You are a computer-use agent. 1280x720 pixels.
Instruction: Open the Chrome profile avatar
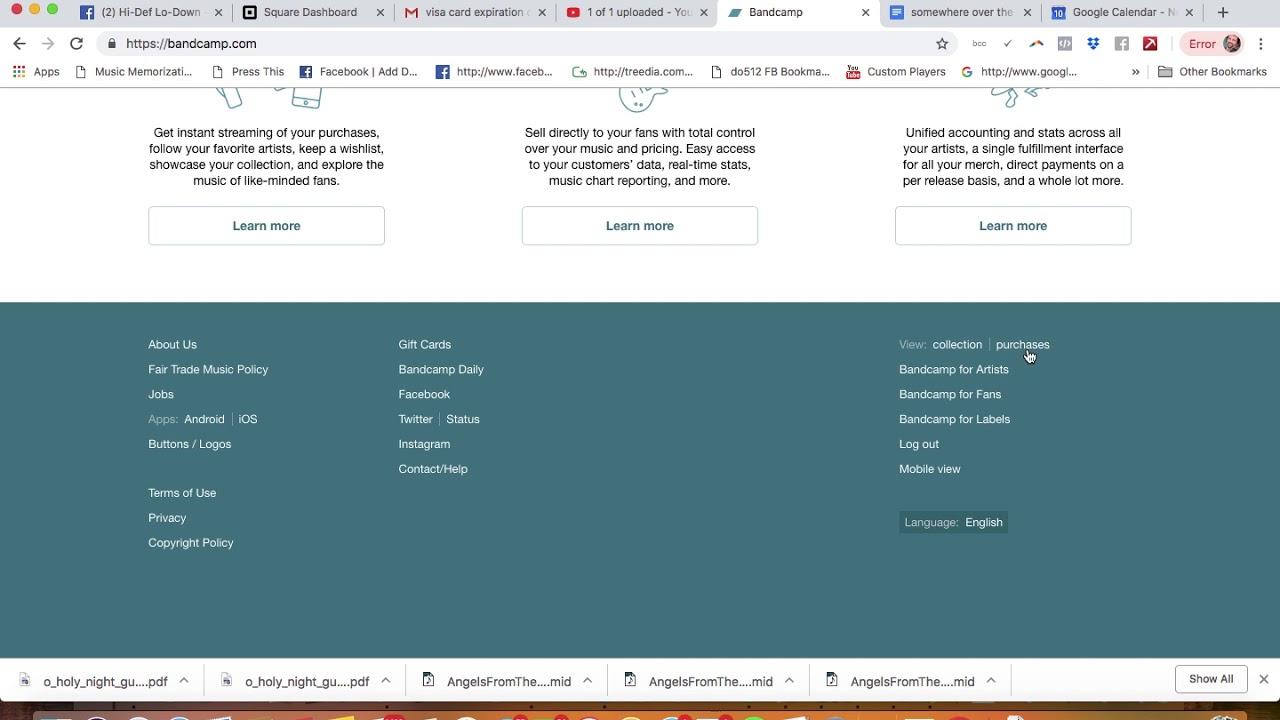[x=1230, y=44]
